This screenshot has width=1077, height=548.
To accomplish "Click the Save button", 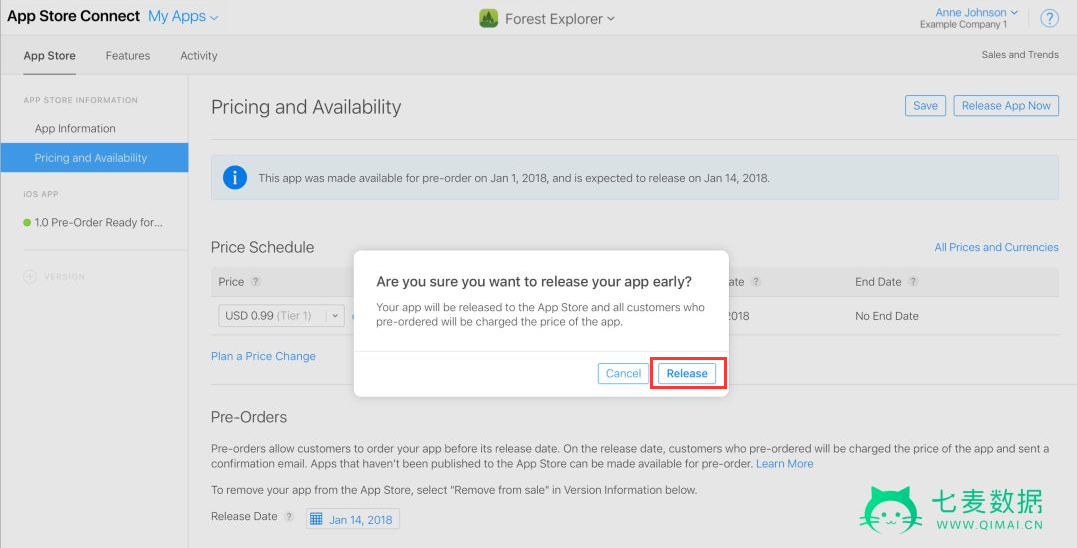I will [925, 106].
